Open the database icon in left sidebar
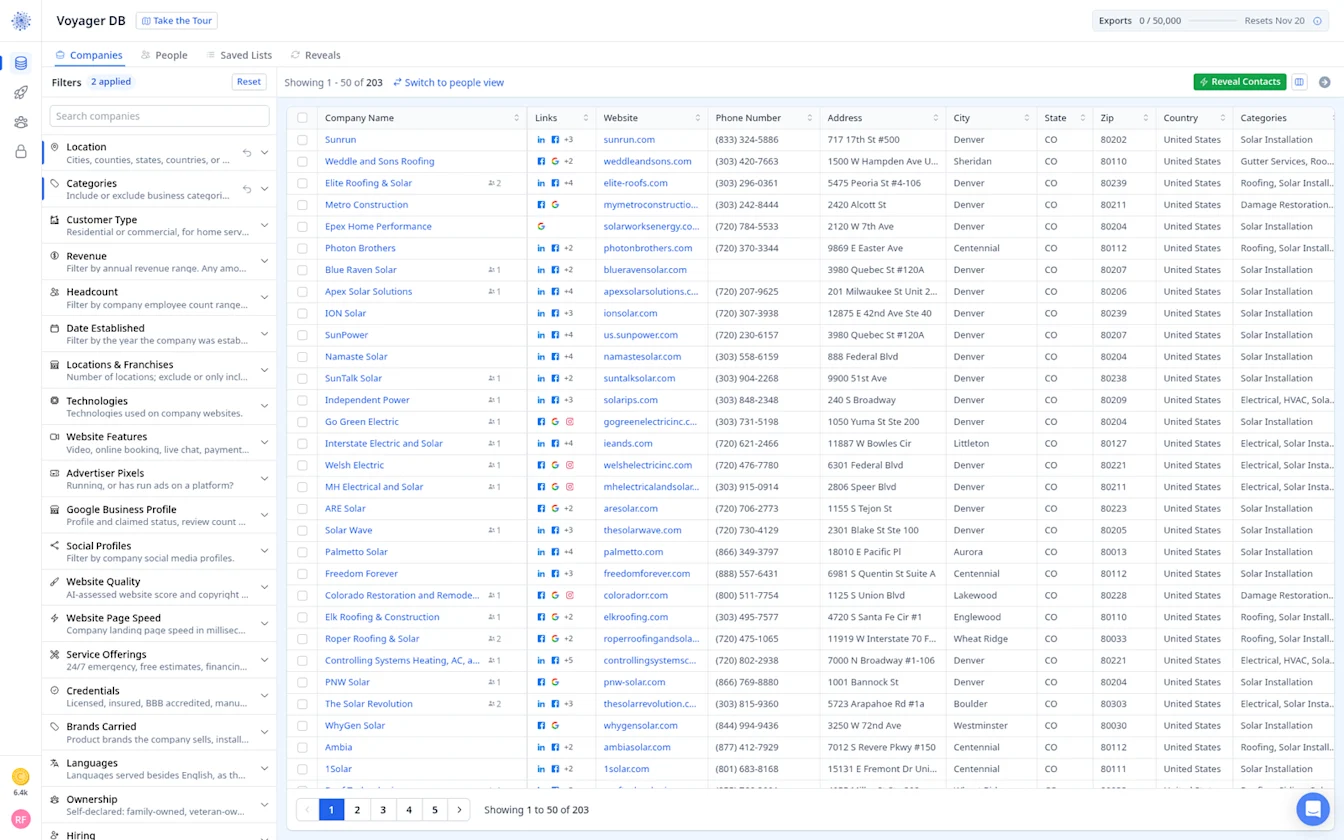The width and height of the screenshot is (1344, 840). point(21,63)
